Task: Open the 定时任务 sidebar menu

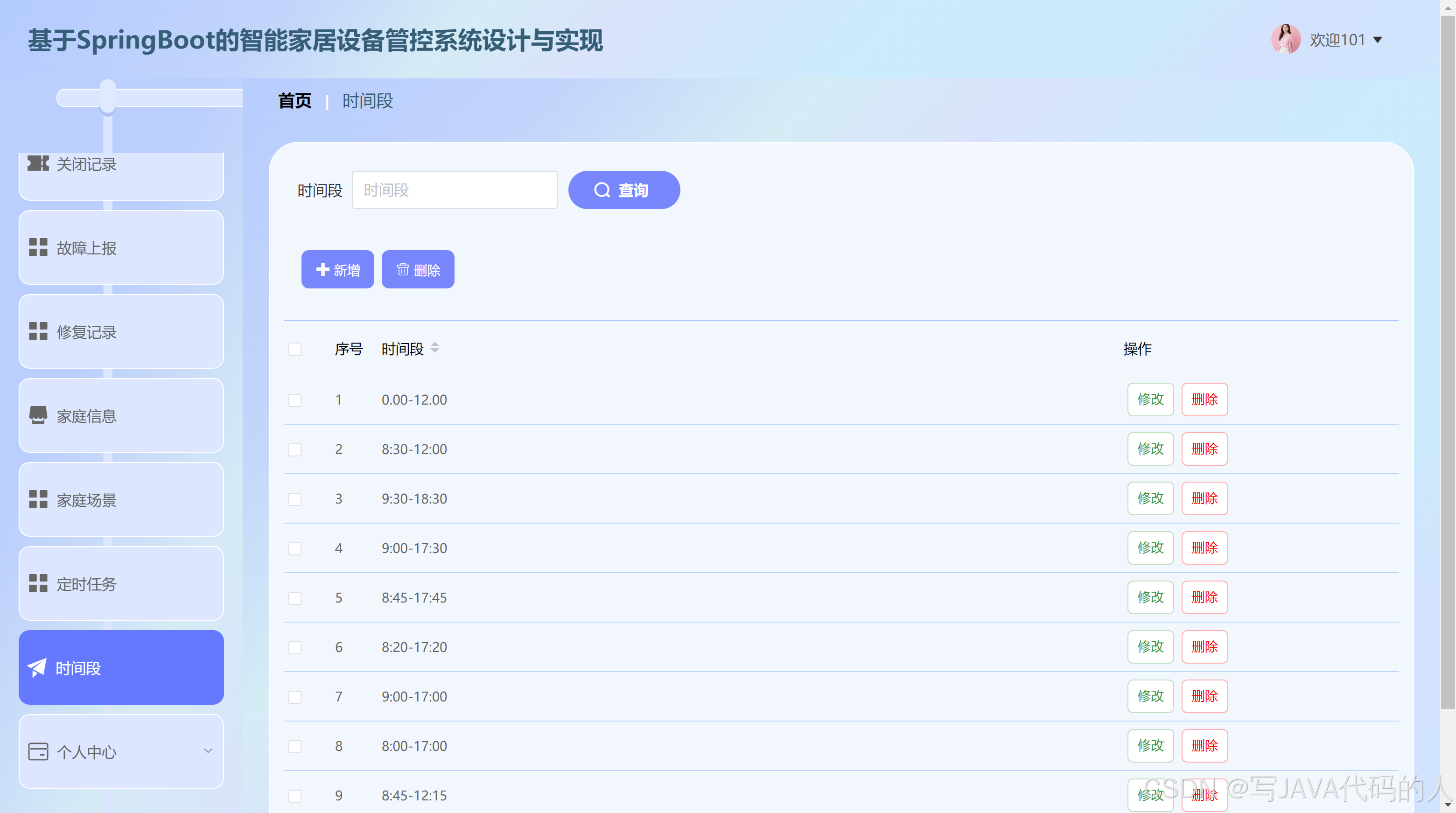Action: point(121,583)
